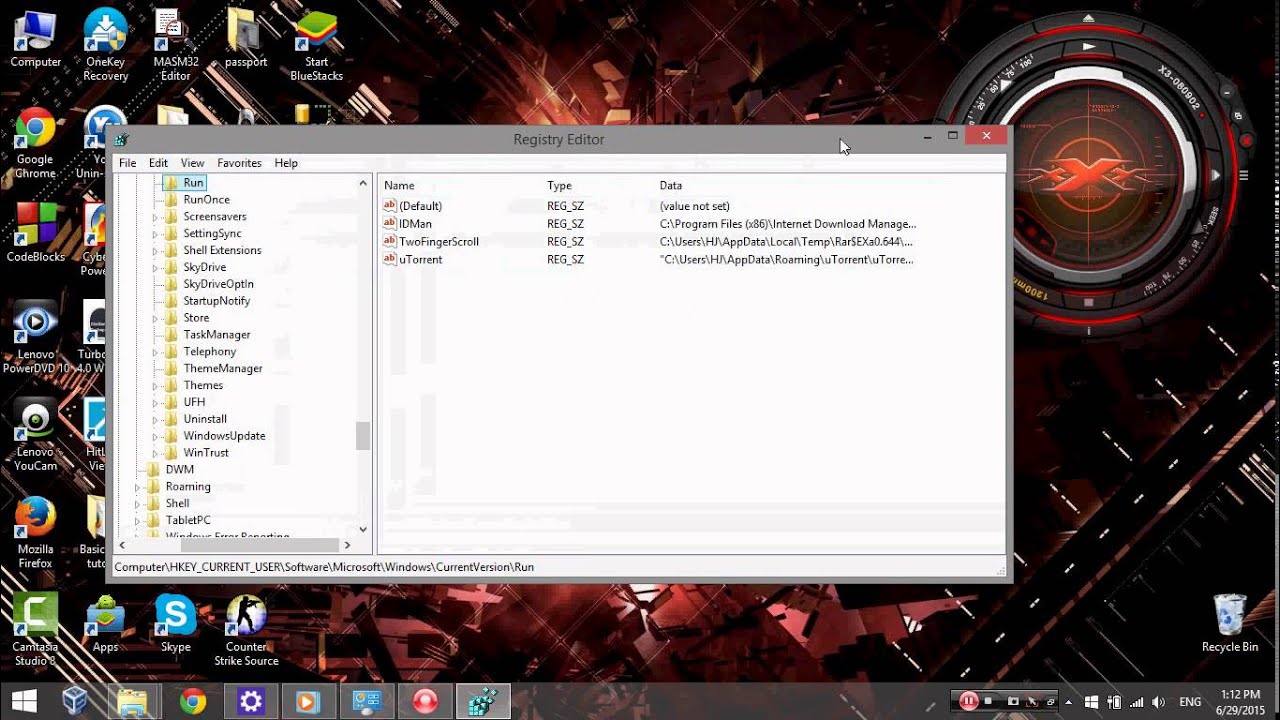Click the uTorrent value string icon
The width and height of the screenshot is (1280, 720).
390,259
